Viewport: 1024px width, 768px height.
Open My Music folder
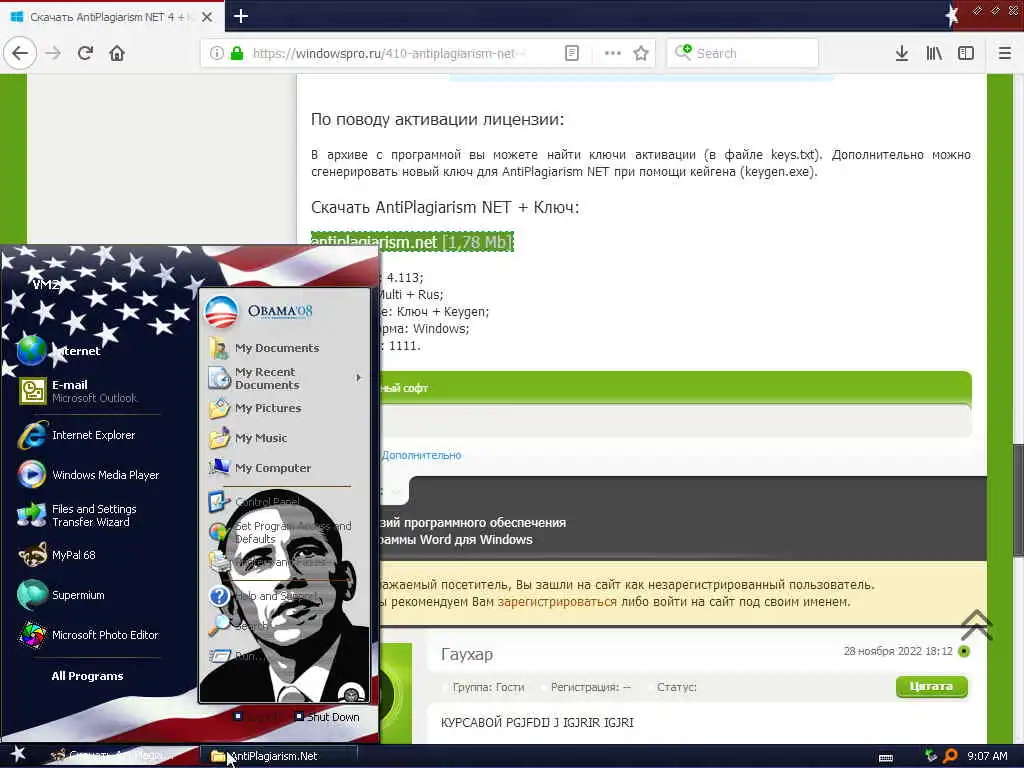(248, 438)
